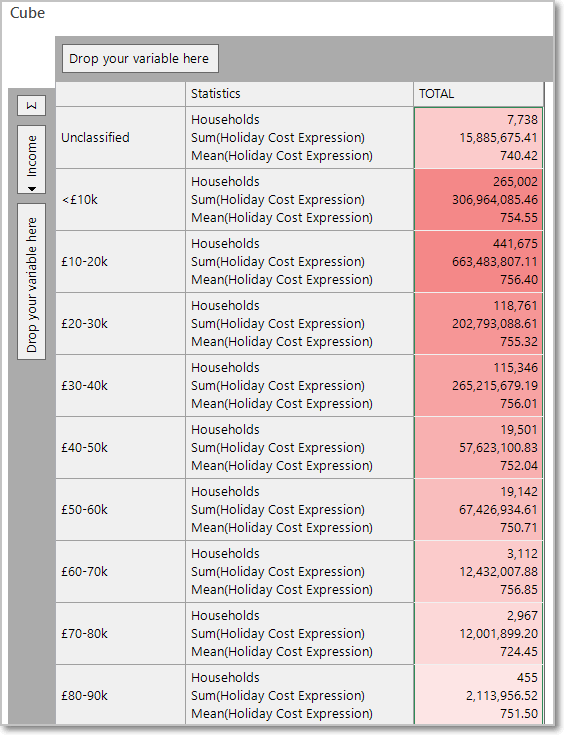Select the £60-70k income row header
Image resolution: width=564 pixels, height=735 pixels.
(x=120, y=571)
